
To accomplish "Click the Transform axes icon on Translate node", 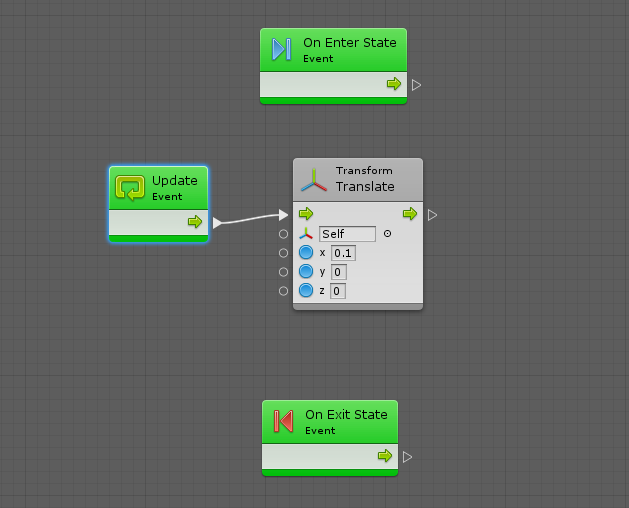I will point(315,179).
